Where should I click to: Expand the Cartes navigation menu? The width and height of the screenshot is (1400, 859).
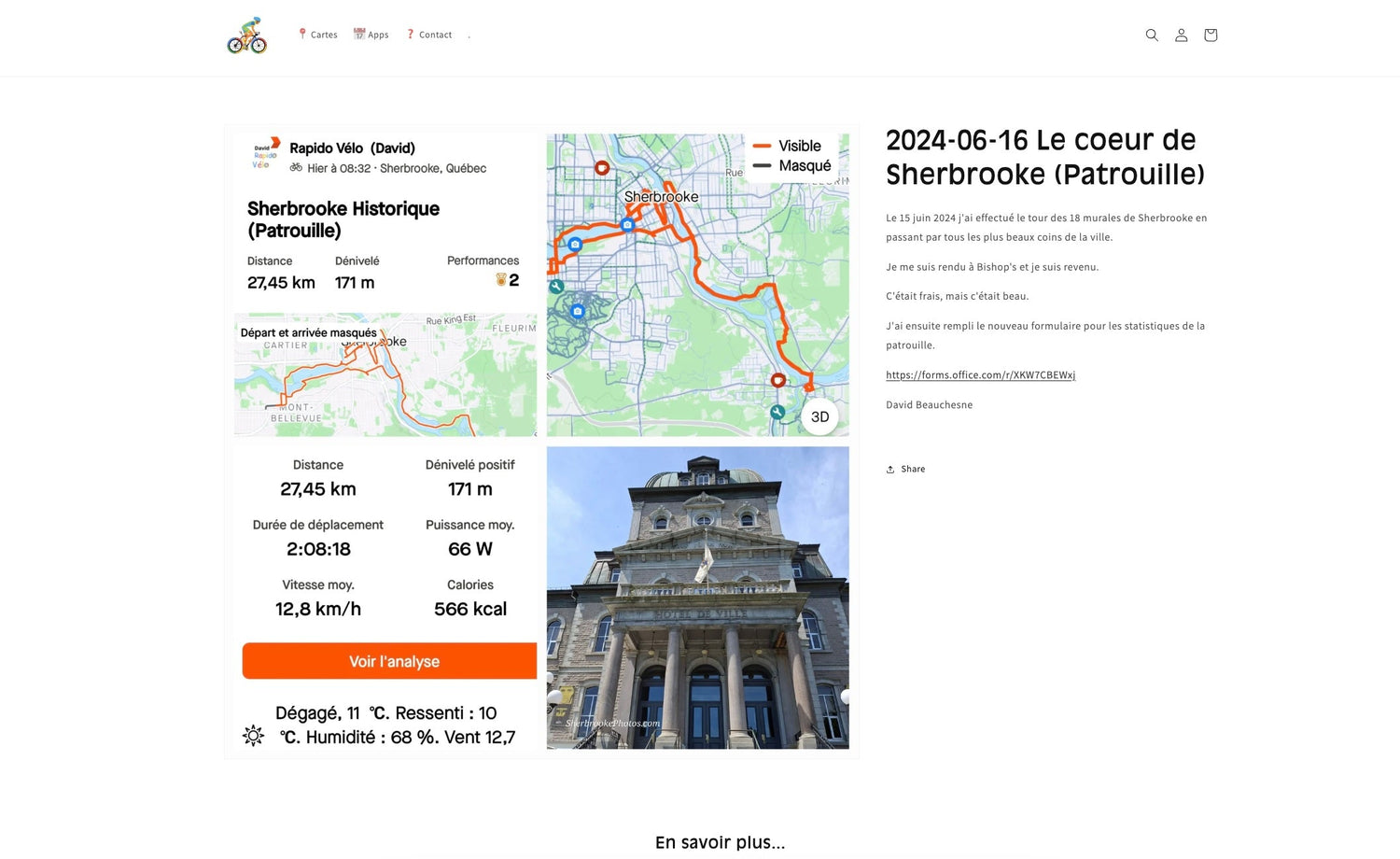[317, 35]
